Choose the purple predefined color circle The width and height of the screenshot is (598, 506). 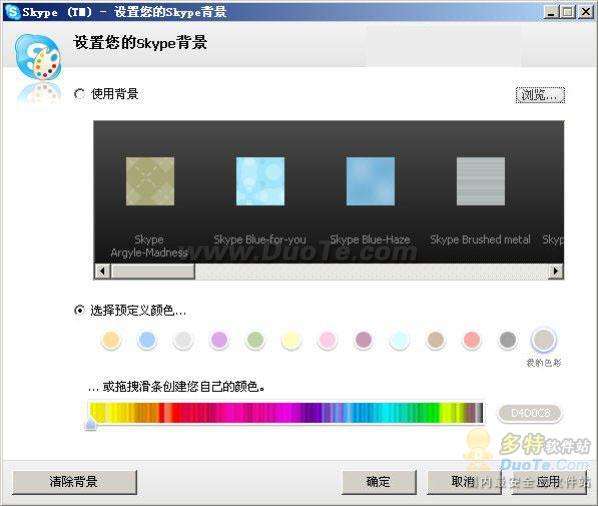[x=219, y=339]
